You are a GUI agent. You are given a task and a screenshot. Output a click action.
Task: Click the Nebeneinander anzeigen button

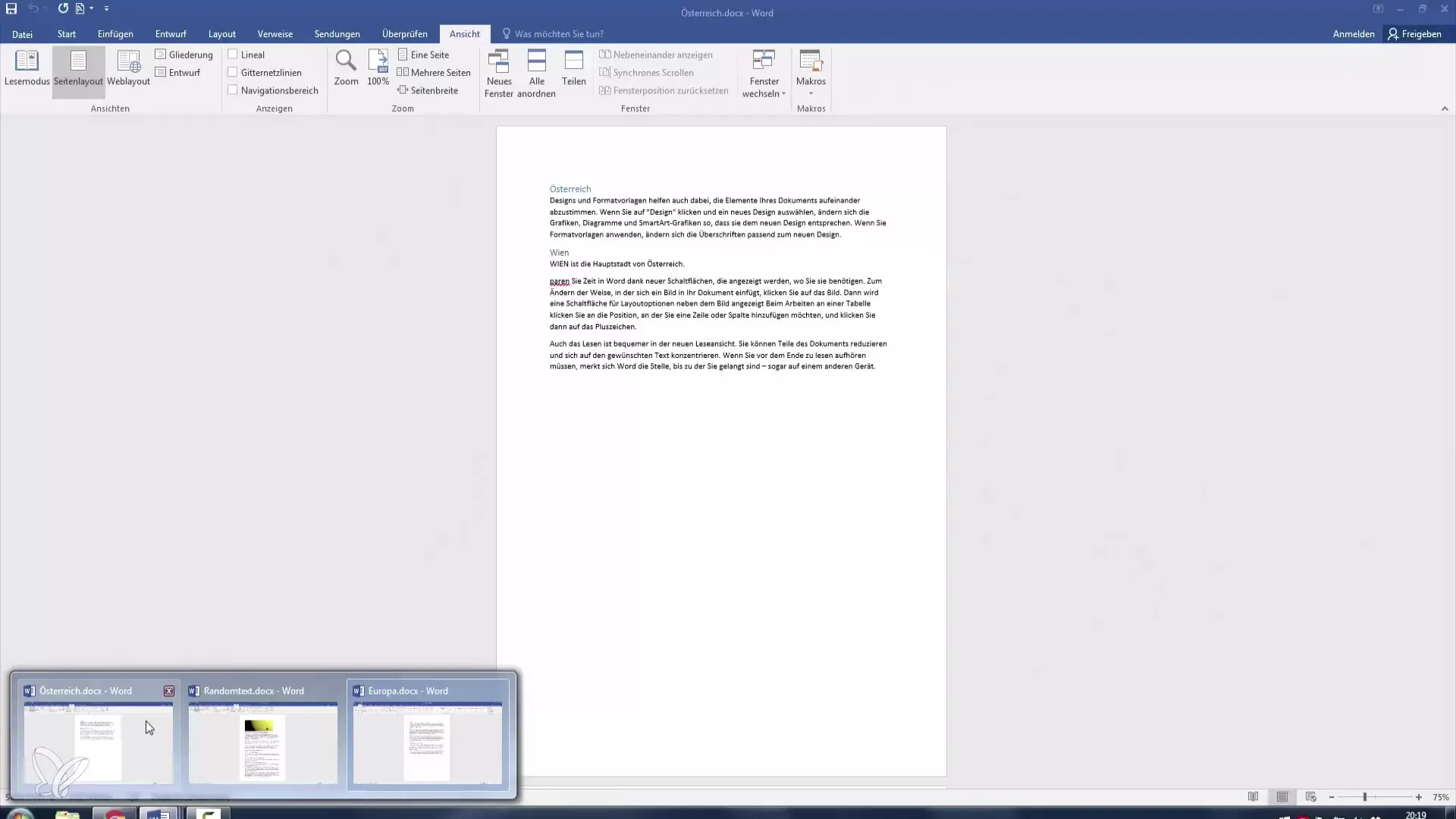(x=659, y=54)
